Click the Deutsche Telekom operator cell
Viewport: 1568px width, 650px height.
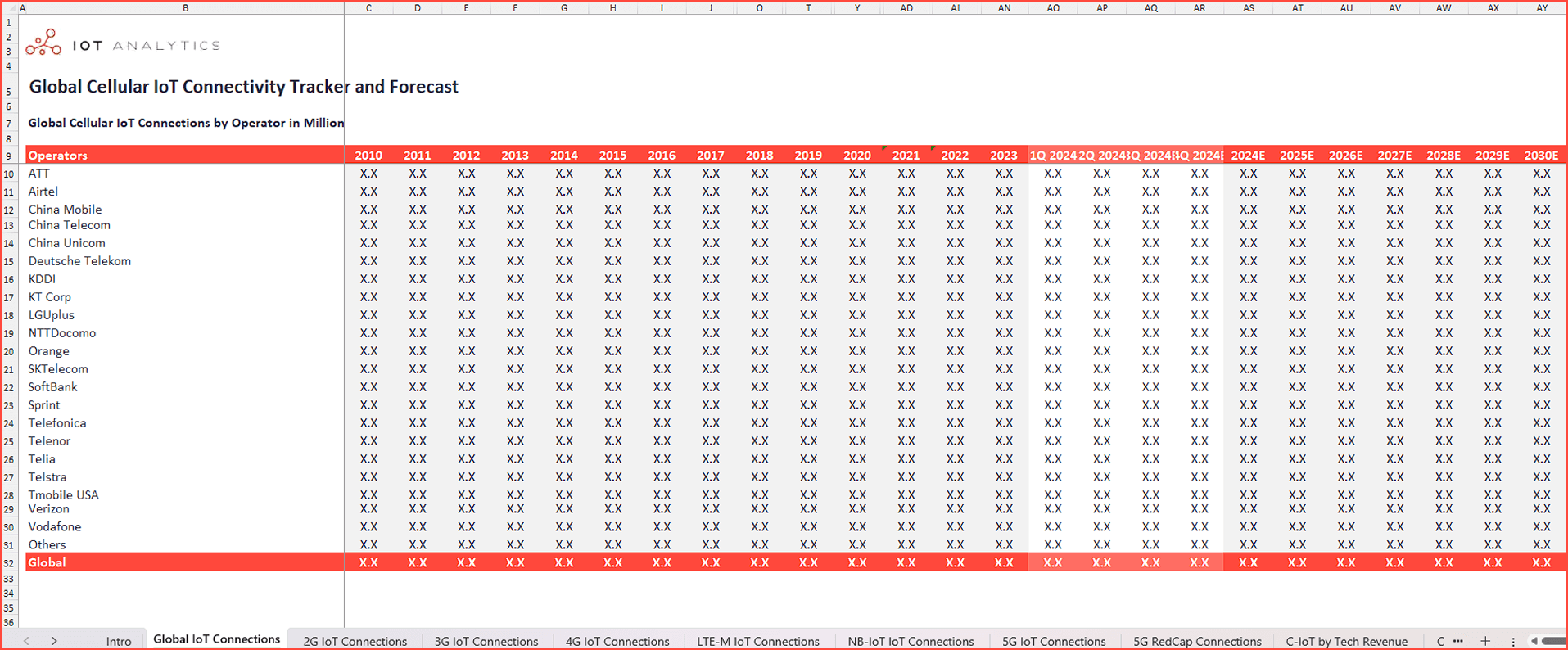[185, 261]
